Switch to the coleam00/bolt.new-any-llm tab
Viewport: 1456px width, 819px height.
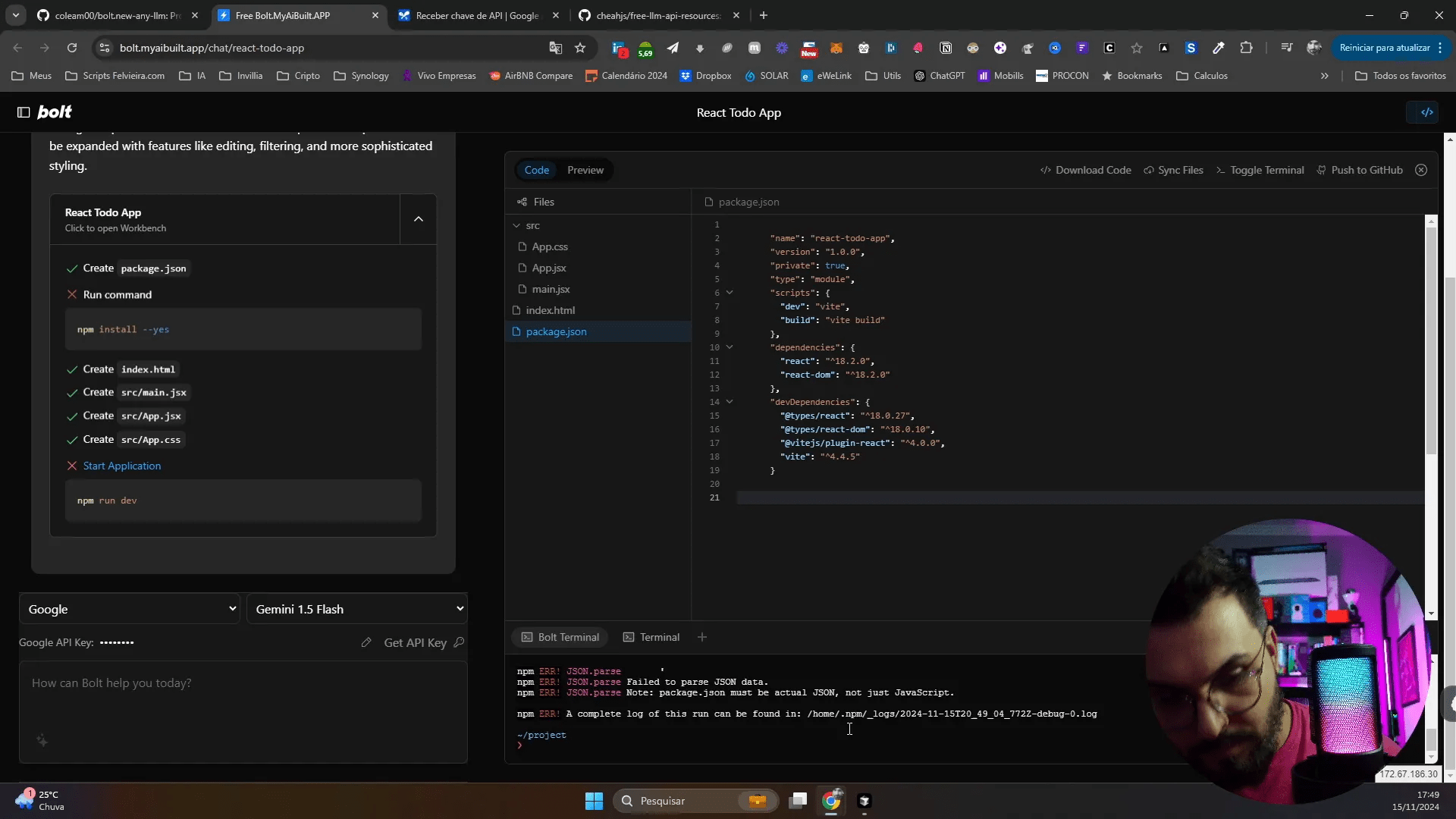[118, 15]
